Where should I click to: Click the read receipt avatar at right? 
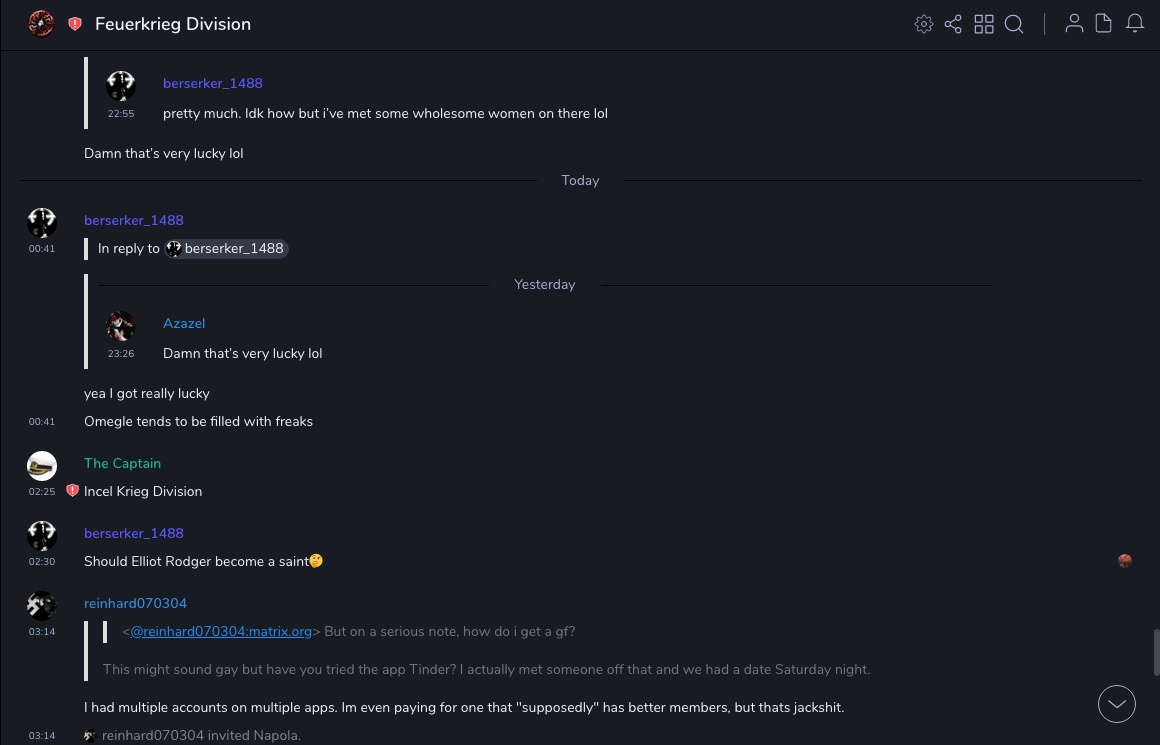click(1125, 561)
